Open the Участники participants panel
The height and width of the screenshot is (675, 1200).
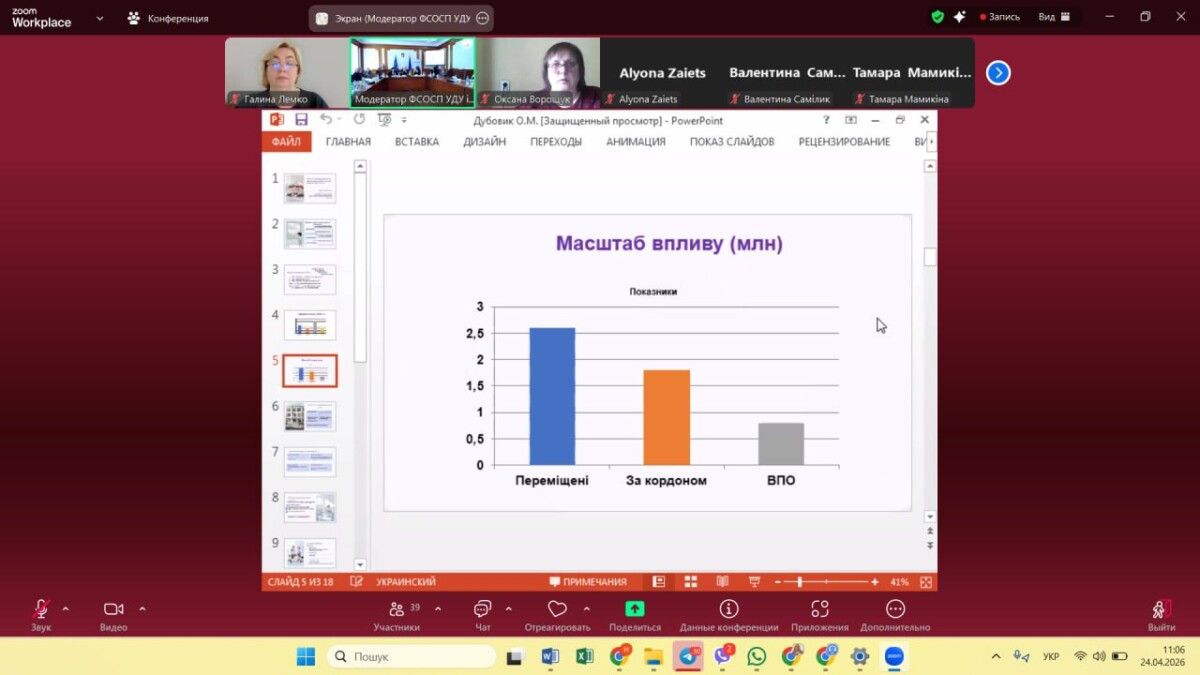[x=397, y=609]
